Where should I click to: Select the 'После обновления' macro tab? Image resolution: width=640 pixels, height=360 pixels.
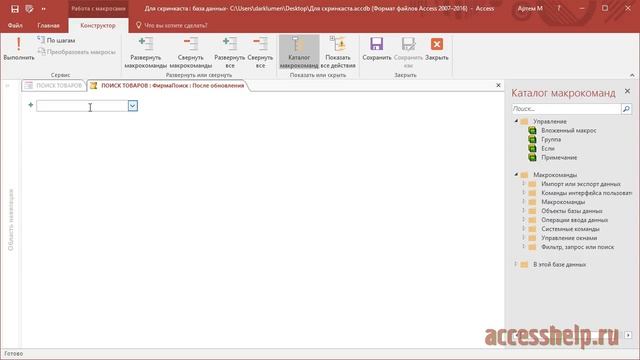click(168, 85)
